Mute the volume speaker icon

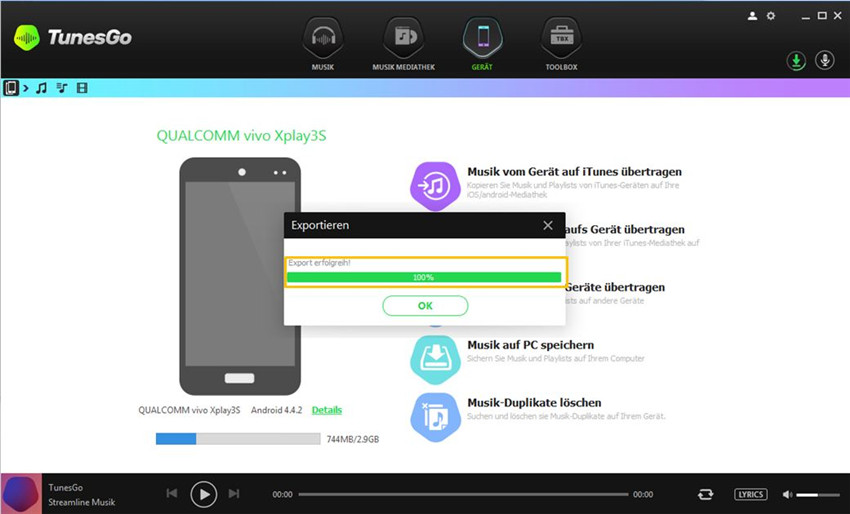pyautogui.click(x=788, y=494)
